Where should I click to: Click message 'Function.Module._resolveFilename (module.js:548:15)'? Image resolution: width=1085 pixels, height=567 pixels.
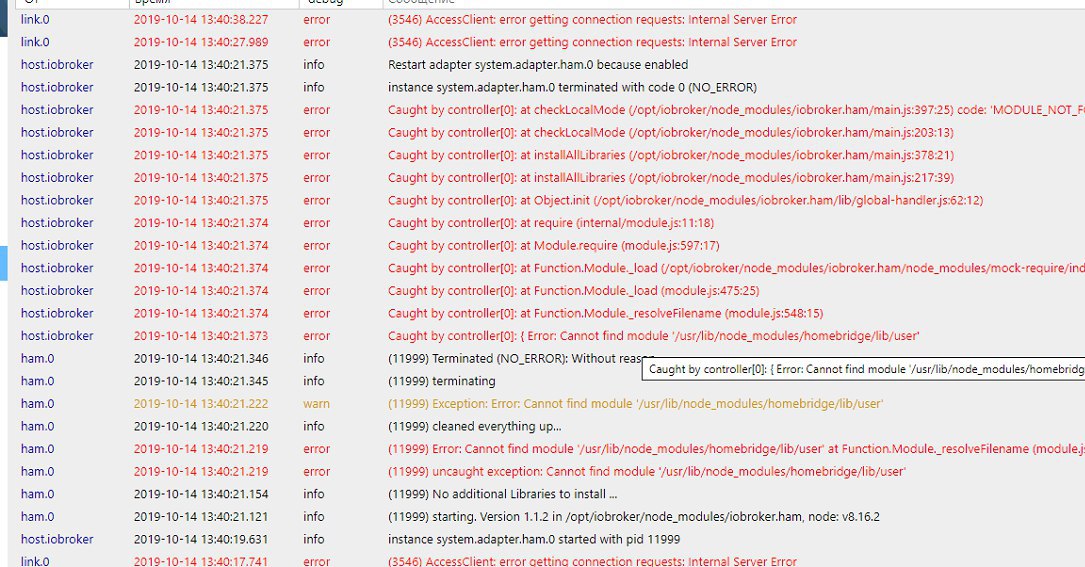click(605, 313)
